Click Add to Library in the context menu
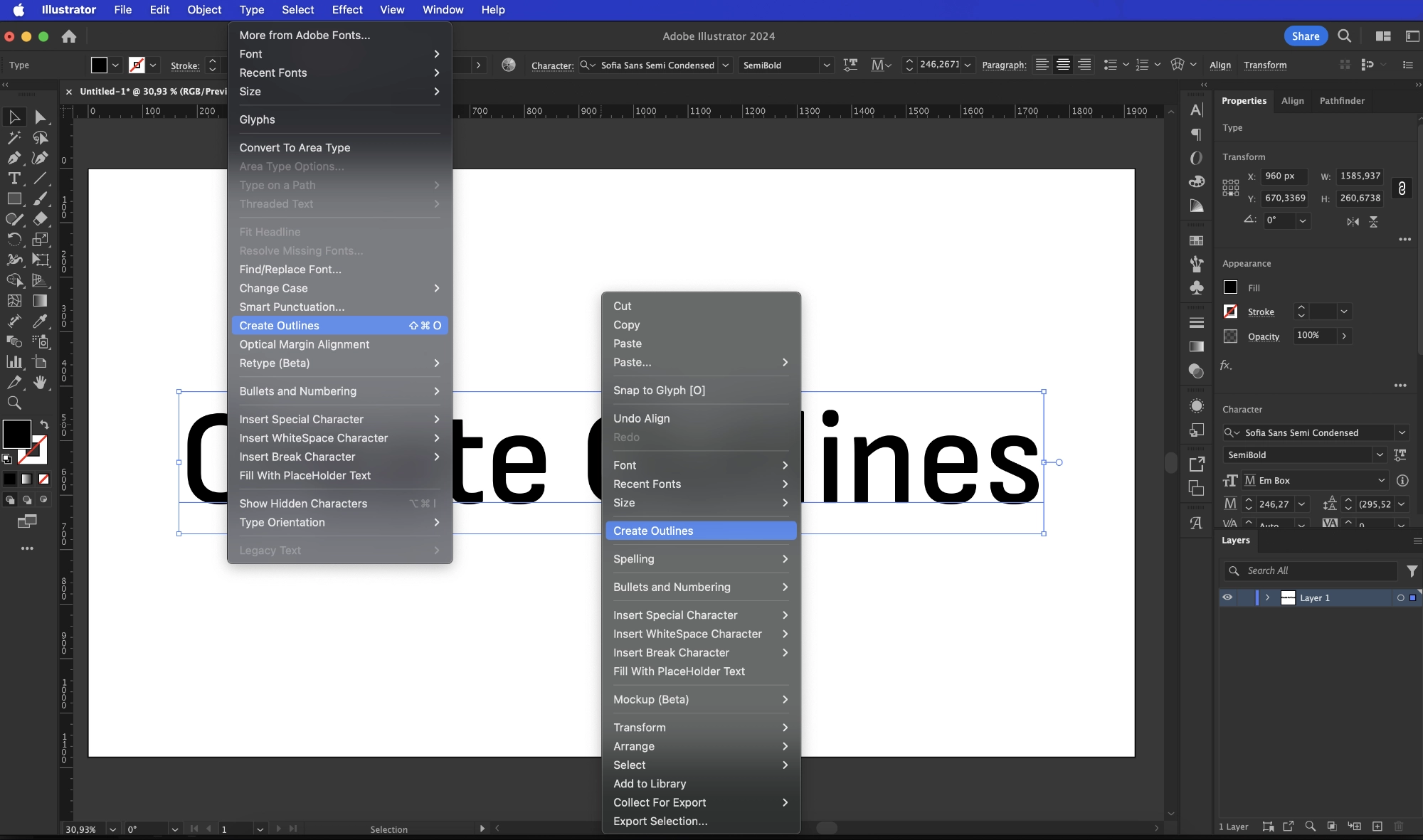The image size is (1423, 840). coord(649,784)
